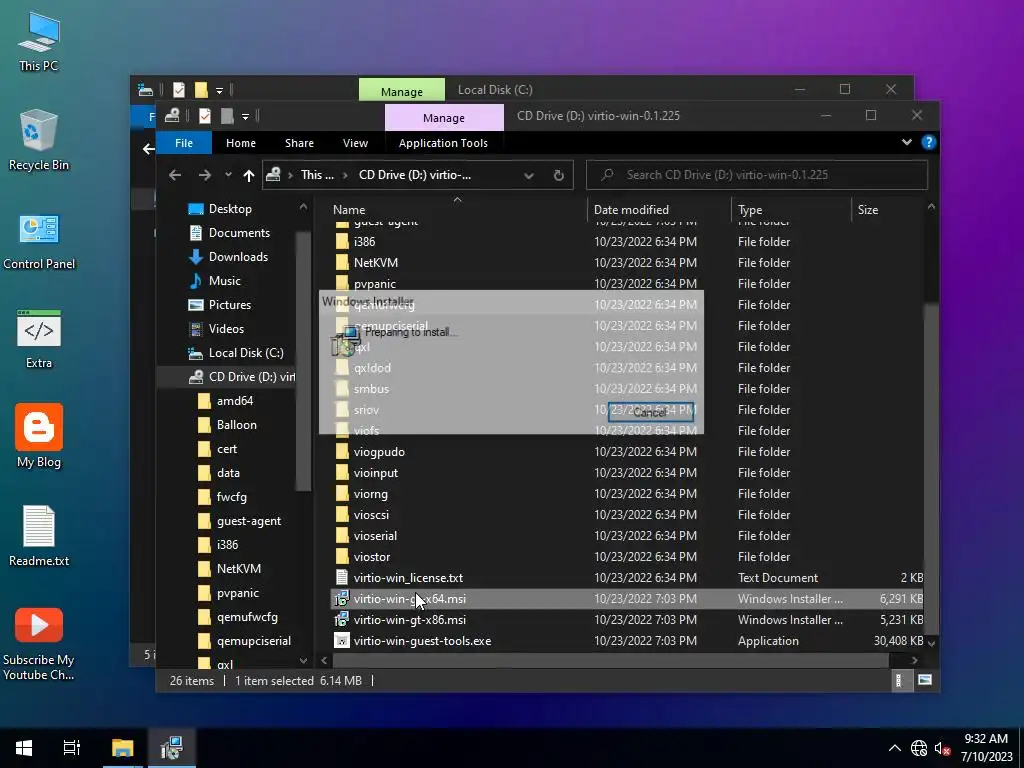Click the Refresh button in address bar

click(558, 175)
